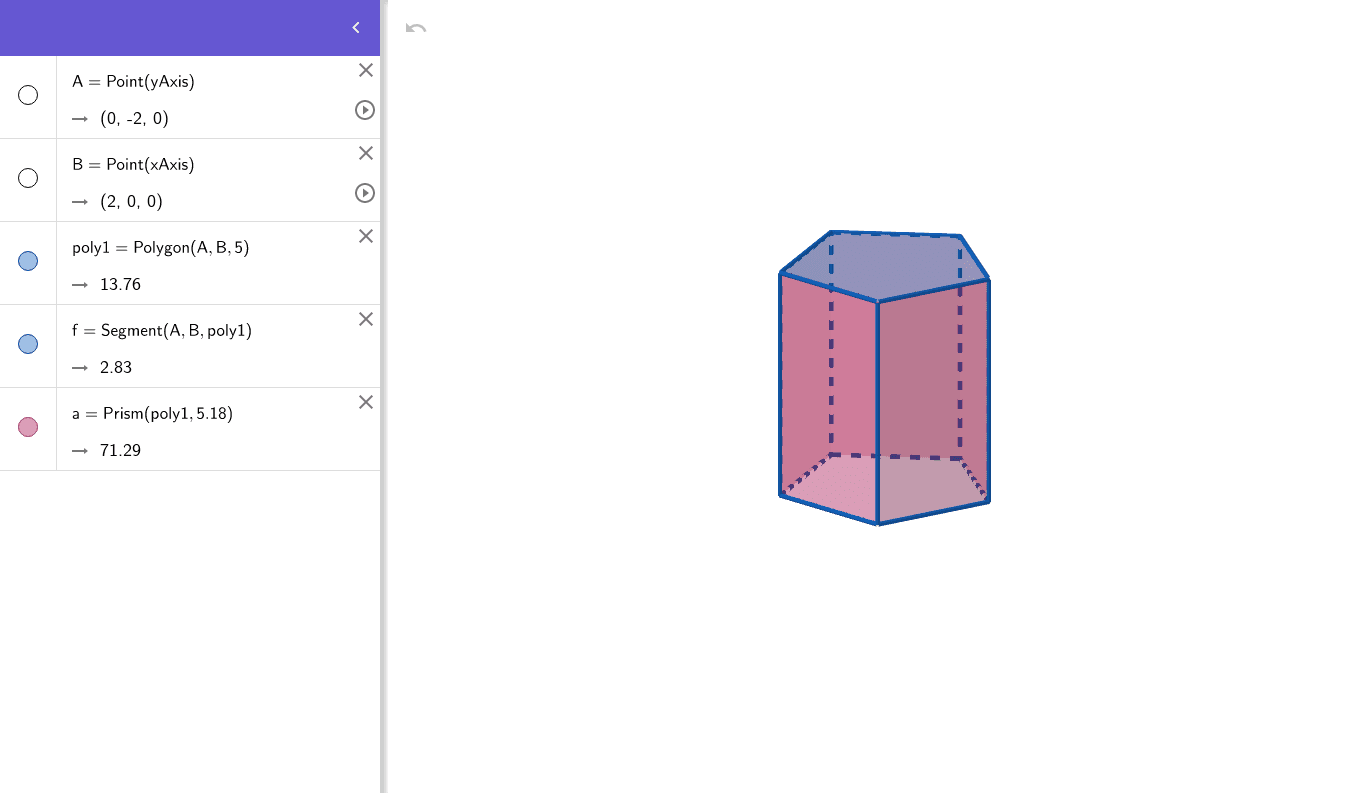Image resolution: width=1346 pixels, height=795 pixels.
Task: Hide poly1 via its blue visibility dot
Action: [x=28, y=261]
